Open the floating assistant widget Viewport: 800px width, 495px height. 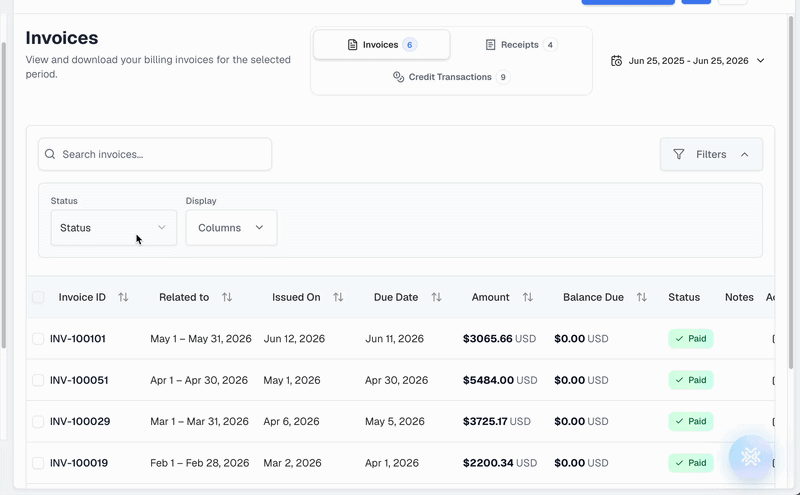coord(751,457)
